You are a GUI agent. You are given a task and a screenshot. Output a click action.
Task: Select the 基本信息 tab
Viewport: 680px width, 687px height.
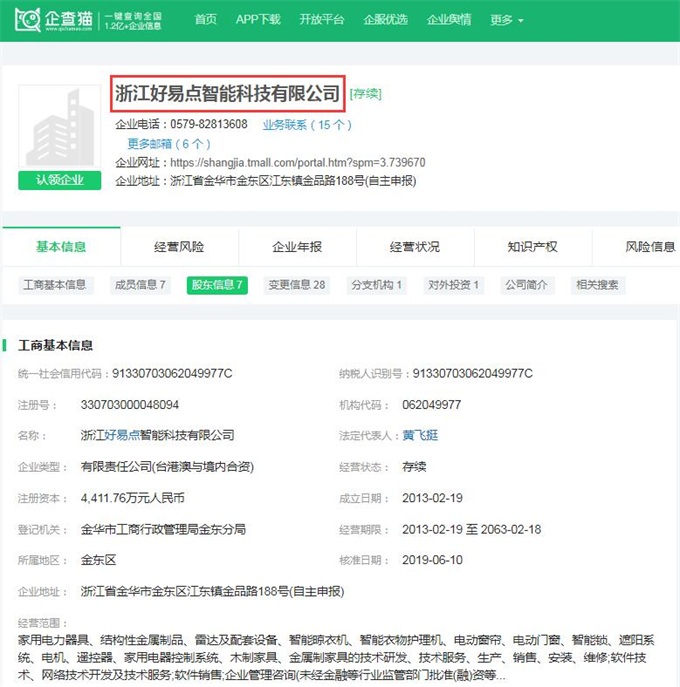click(61, 247)
